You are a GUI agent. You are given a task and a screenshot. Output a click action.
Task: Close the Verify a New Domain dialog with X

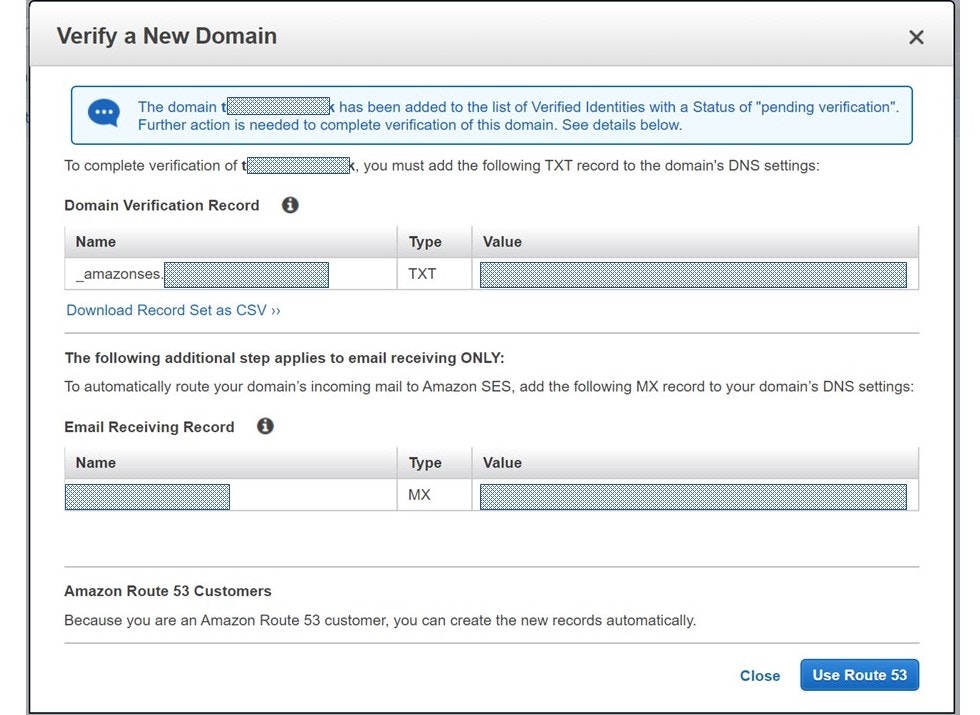point(916,38)
